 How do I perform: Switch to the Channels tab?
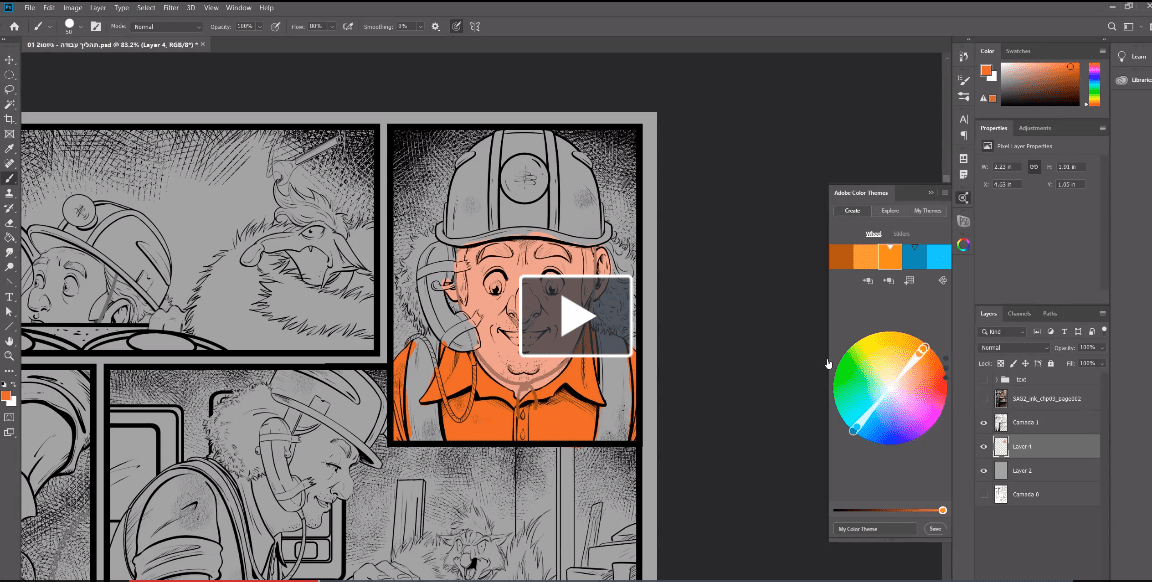click(x=1019, y=313)
